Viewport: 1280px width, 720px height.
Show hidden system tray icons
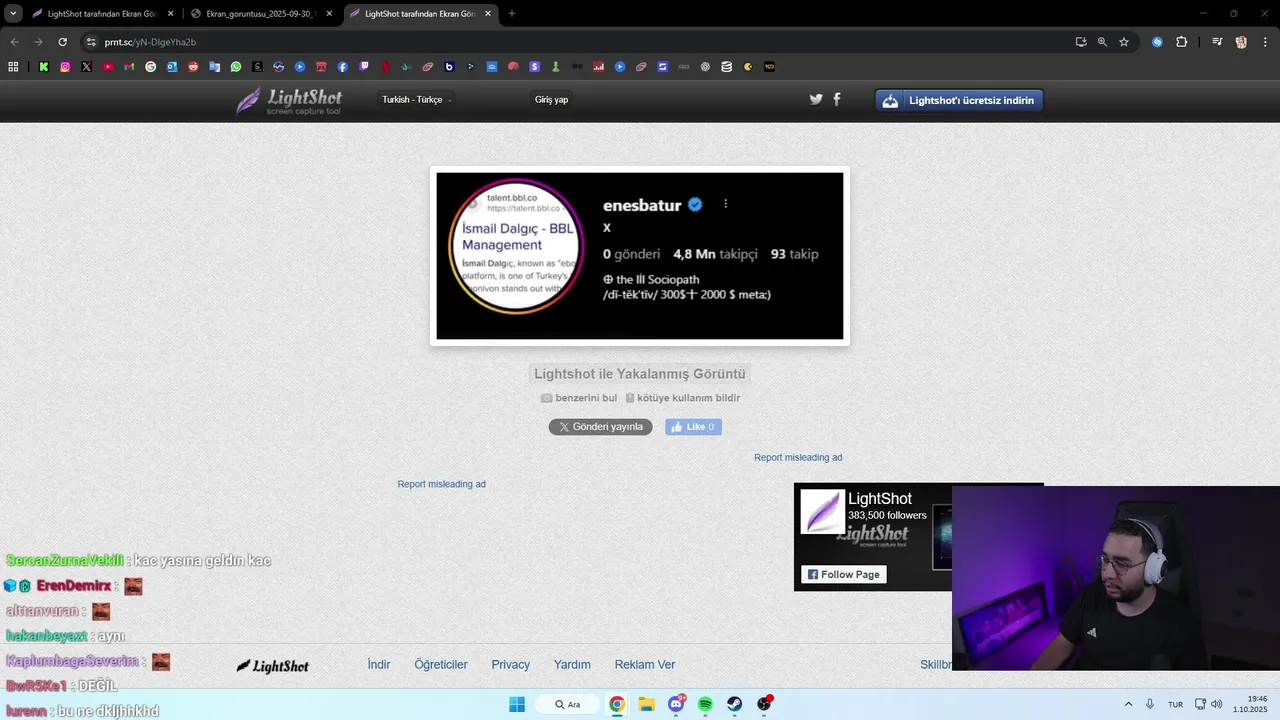click(x=1128, y=704)
